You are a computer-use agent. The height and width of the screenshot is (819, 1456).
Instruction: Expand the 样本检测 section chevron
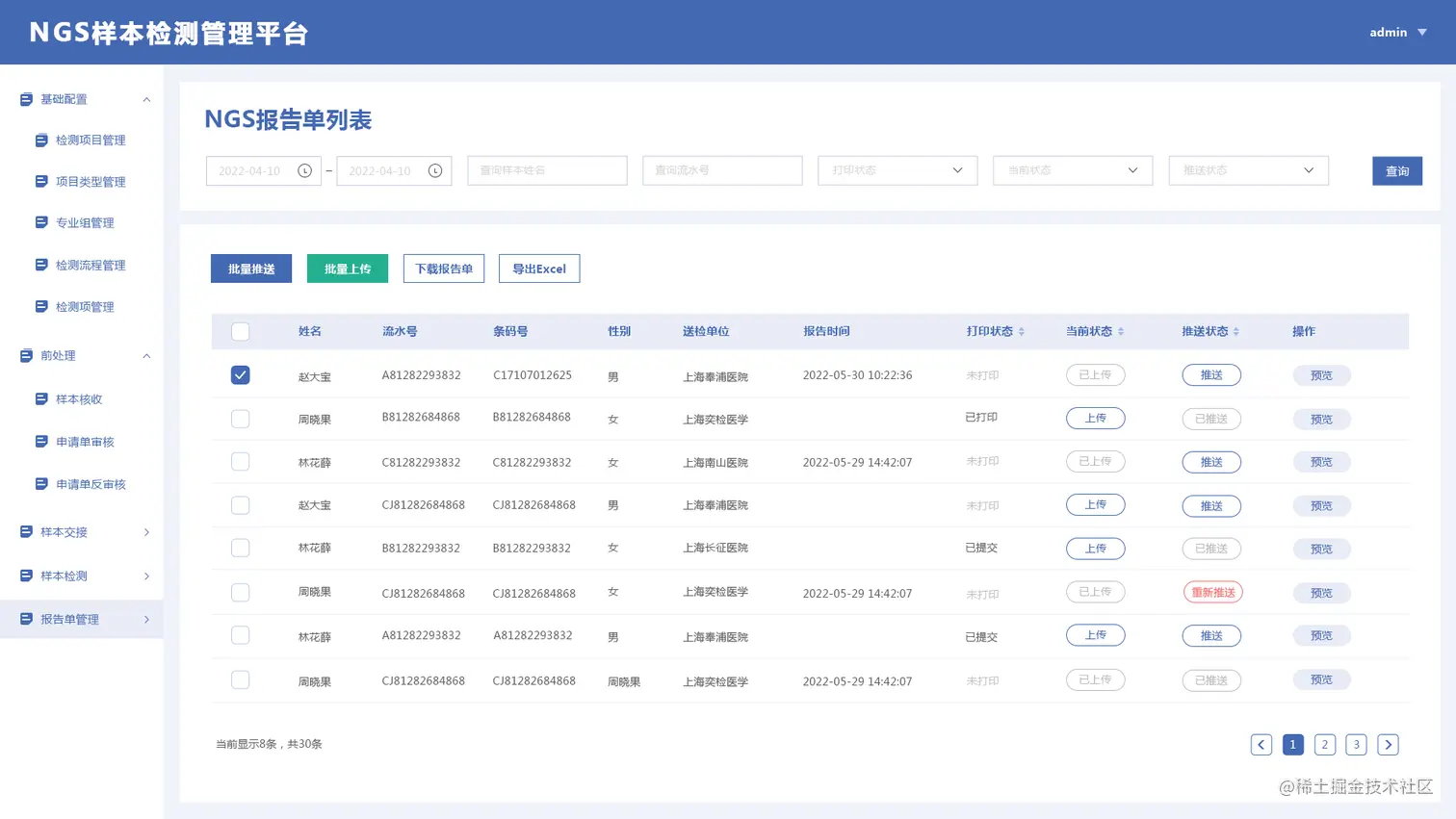(x=146, y=576)
